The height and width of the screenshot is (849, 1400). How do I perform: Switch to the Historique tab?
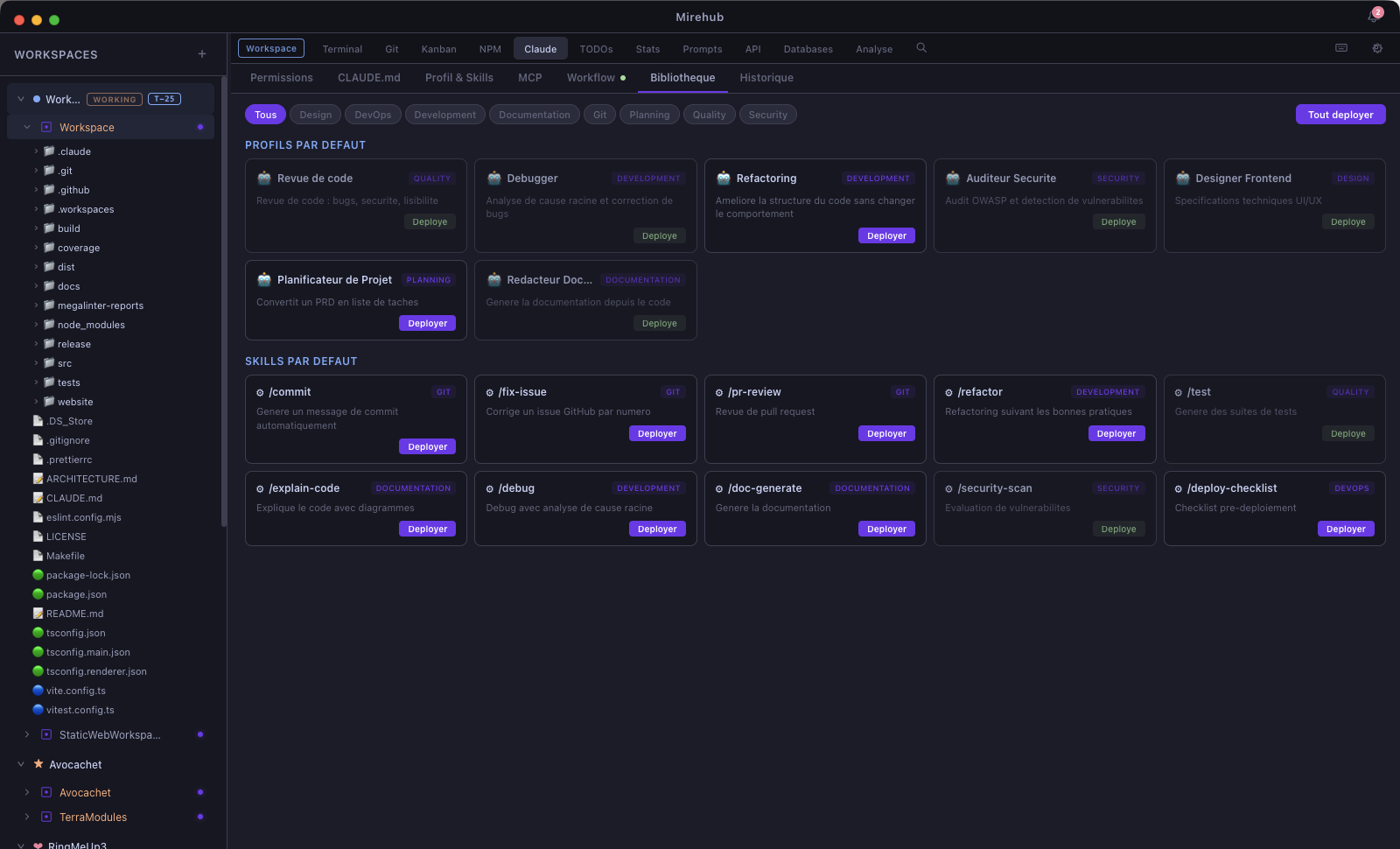[x=766, y=78]
